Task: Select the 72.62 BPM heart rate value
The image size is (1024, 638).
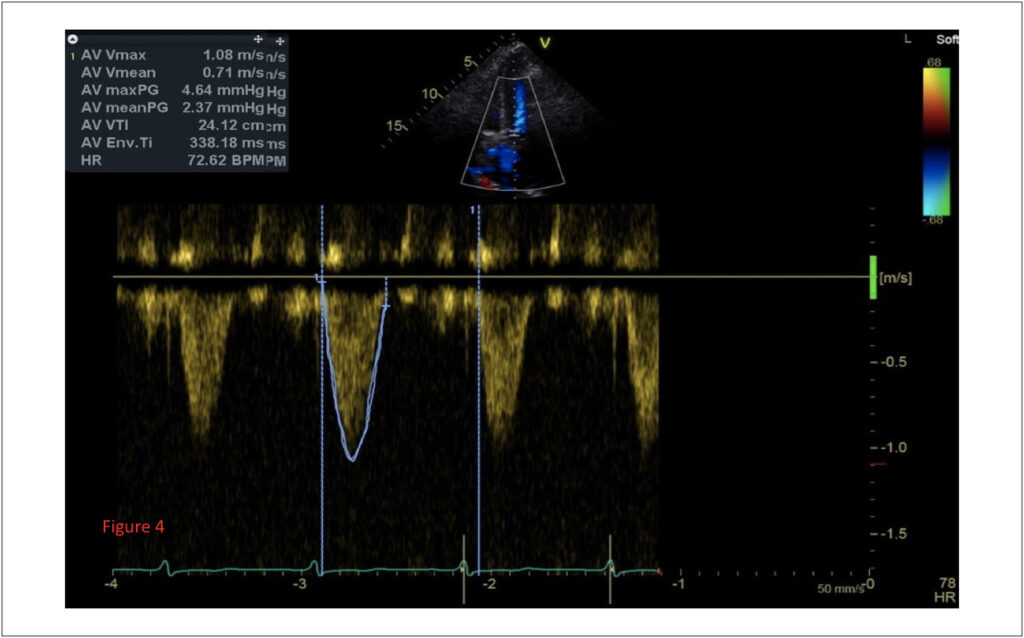Action: point(228,160)
